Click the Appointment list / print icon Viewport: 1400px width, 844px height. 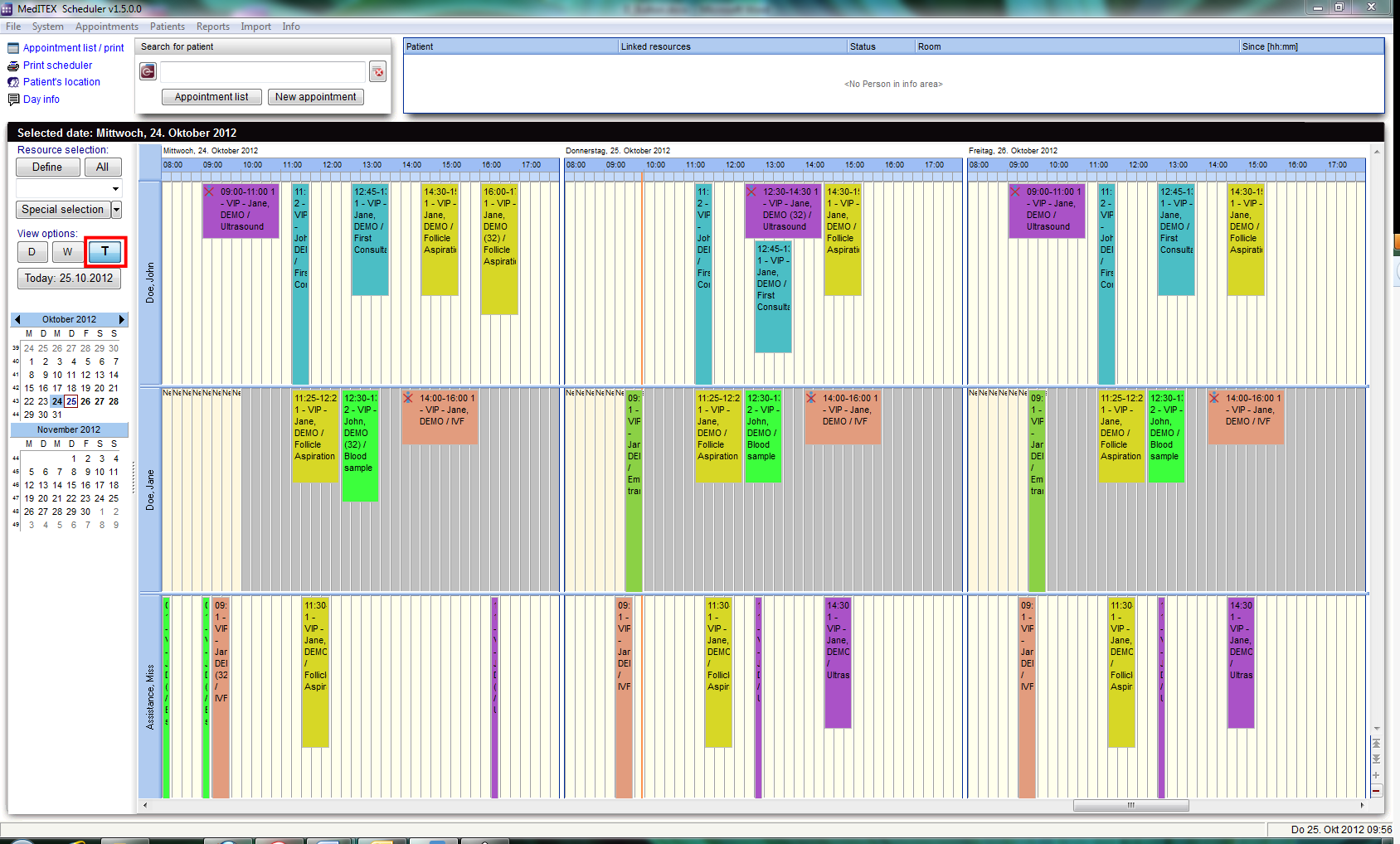click(x=13, y=48)
